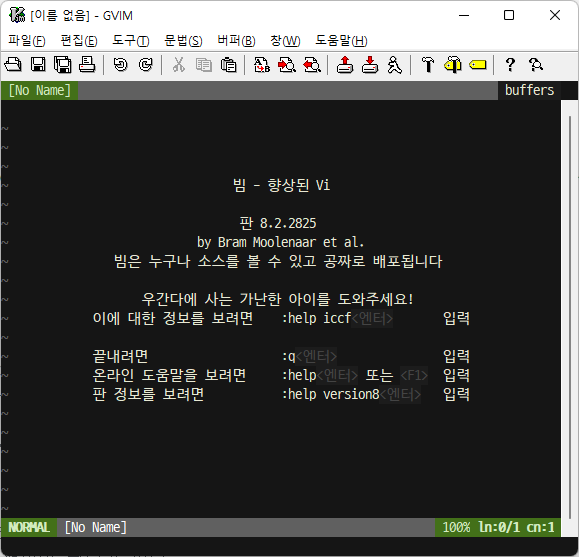Click the Jump to Tag icon

(478, 65)
